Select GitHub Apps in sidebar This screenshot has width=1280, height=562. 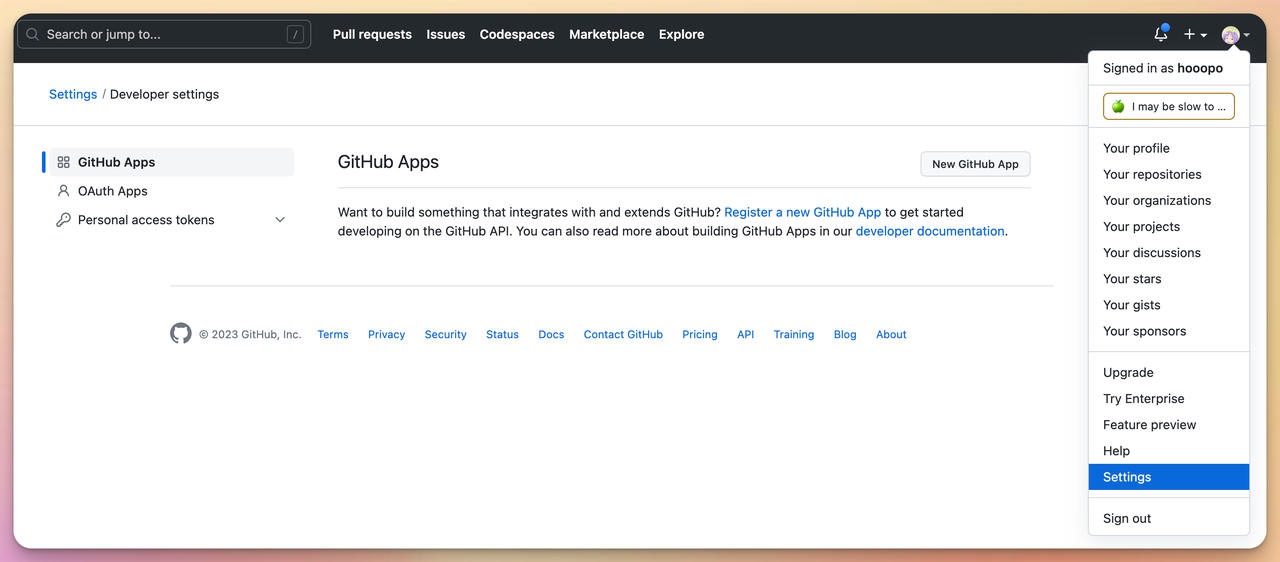(x=170, y=162)
